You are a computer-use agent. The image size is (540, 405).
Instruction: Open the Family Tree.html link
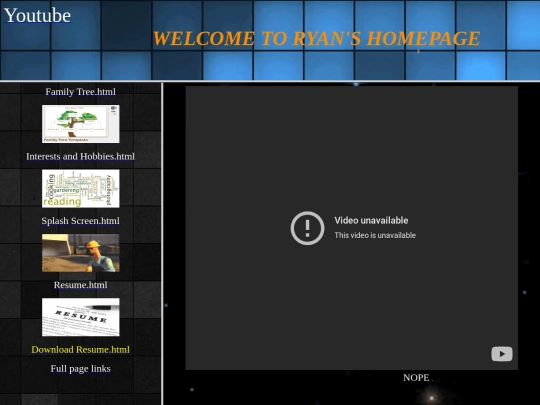(x=81, y=92)
